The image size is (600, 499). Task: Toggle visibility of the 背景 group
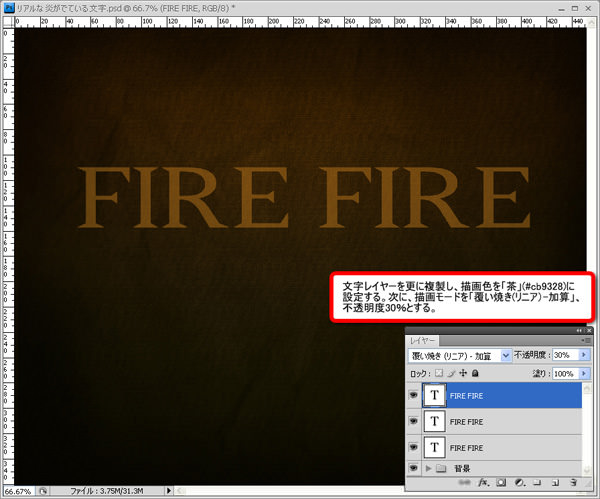[x=415, y=467]
